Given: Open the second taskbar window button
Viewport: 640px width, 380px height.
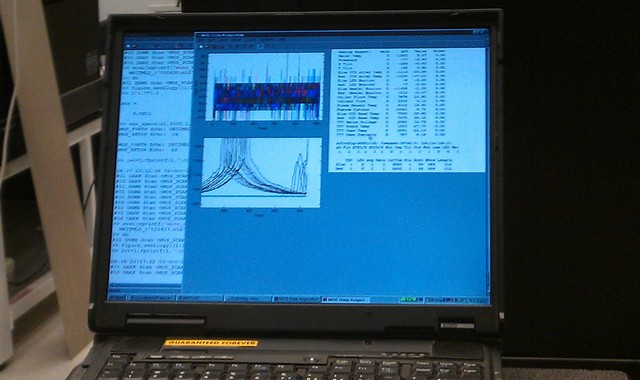Looking at the screenshot, I should [151, 298].
